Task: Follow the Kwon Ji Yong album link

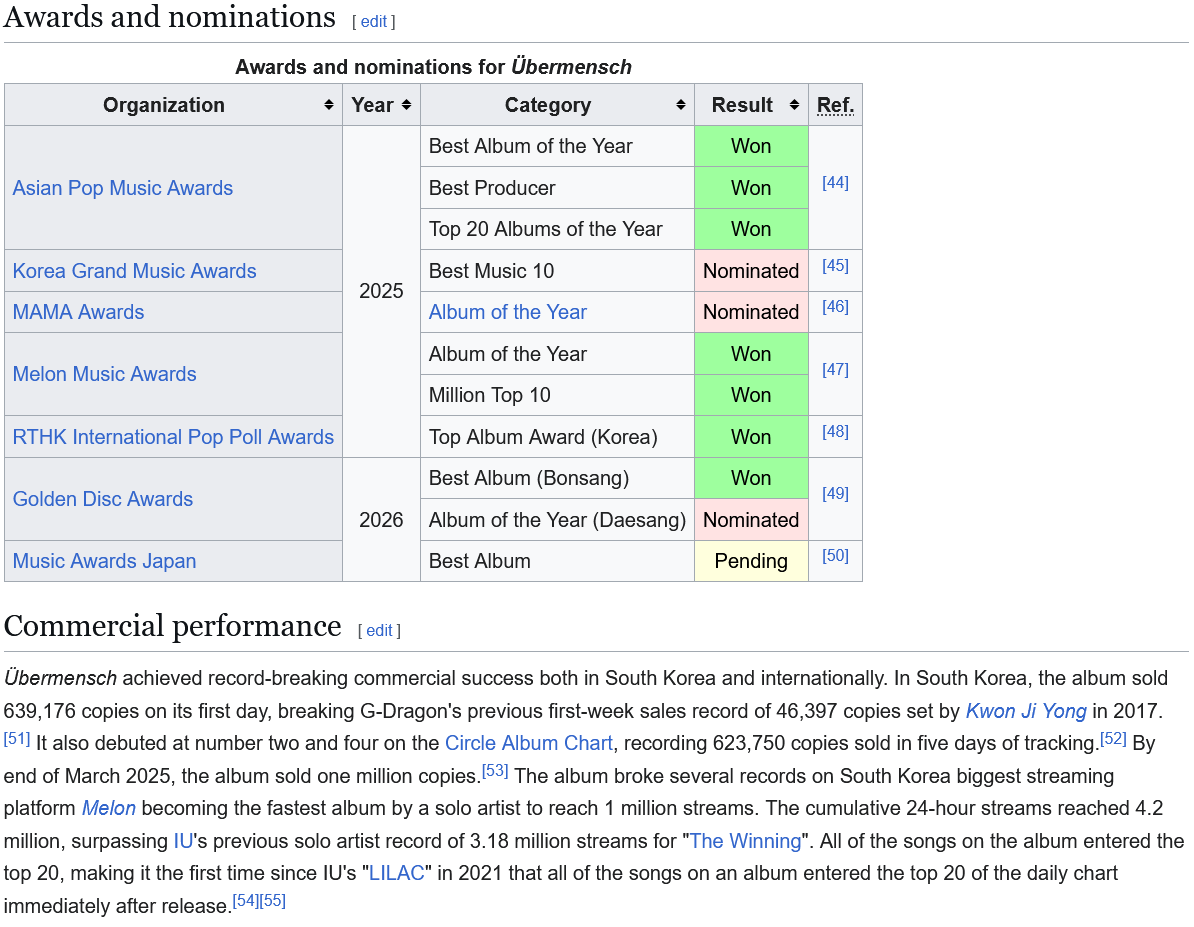Action: [1026, 711]
